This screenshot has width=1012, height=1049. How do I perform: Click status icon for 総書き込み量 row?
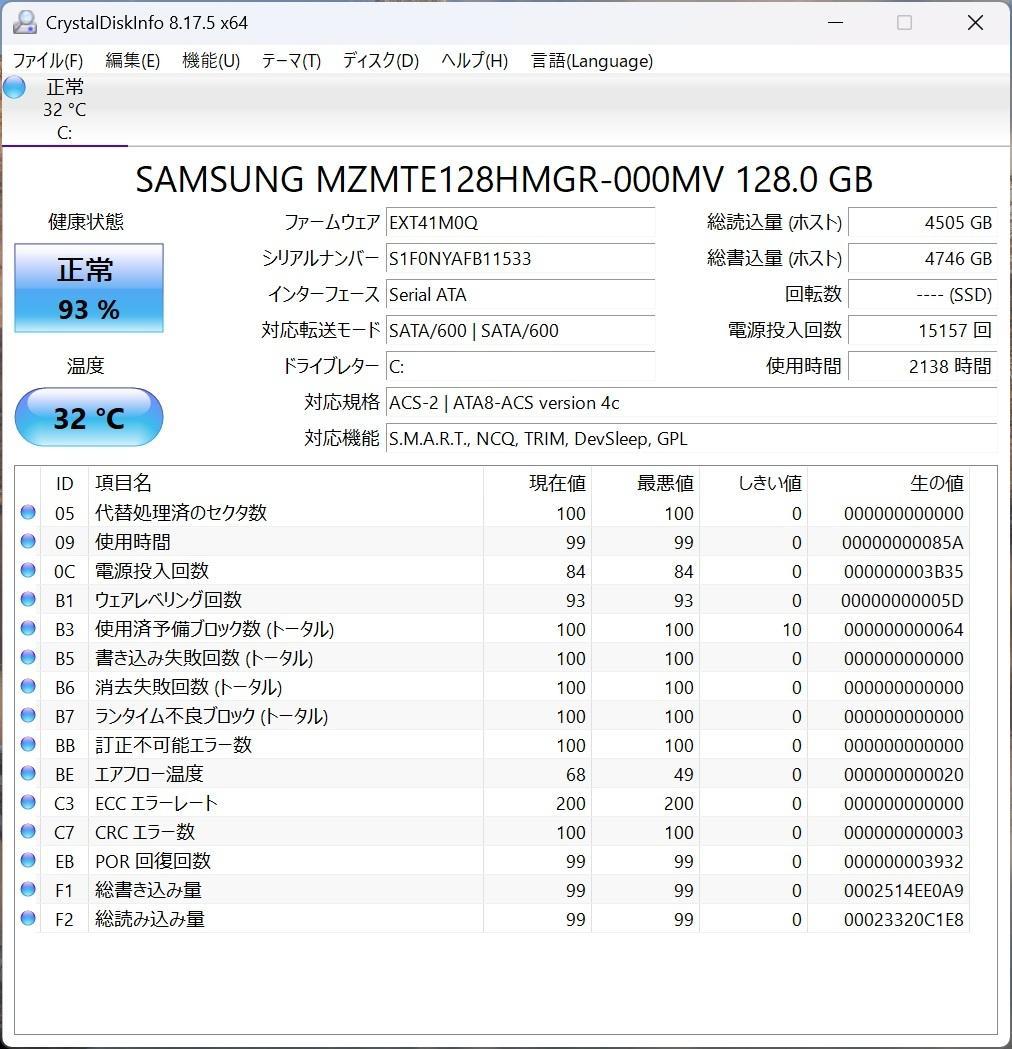pyautogui.click(x=27, y=890)
